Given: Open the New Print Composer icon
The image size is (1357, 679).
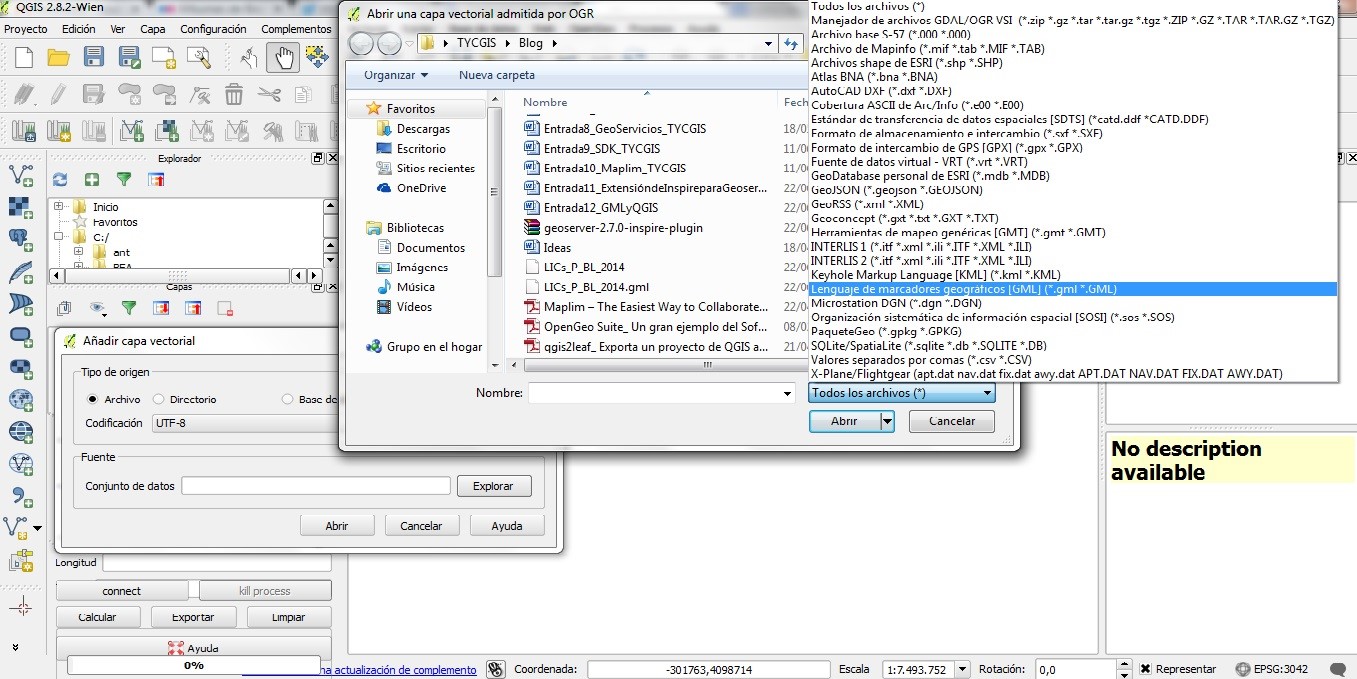Looking at the screenshot, I should pyautogui.click(x=161, y=57).
